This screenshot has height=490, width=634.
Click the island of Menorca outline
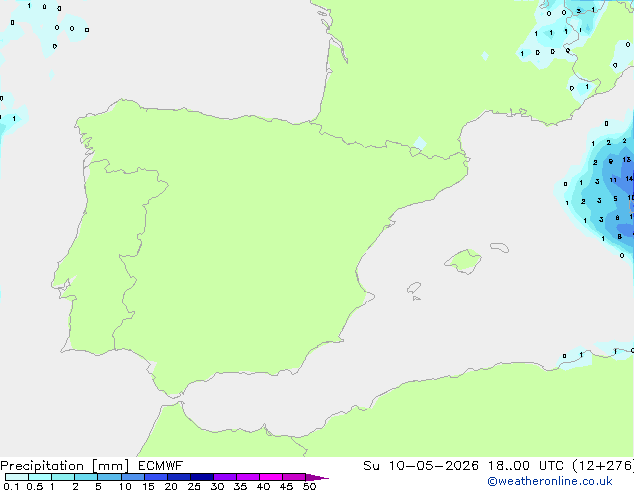[x=499, y=247]
